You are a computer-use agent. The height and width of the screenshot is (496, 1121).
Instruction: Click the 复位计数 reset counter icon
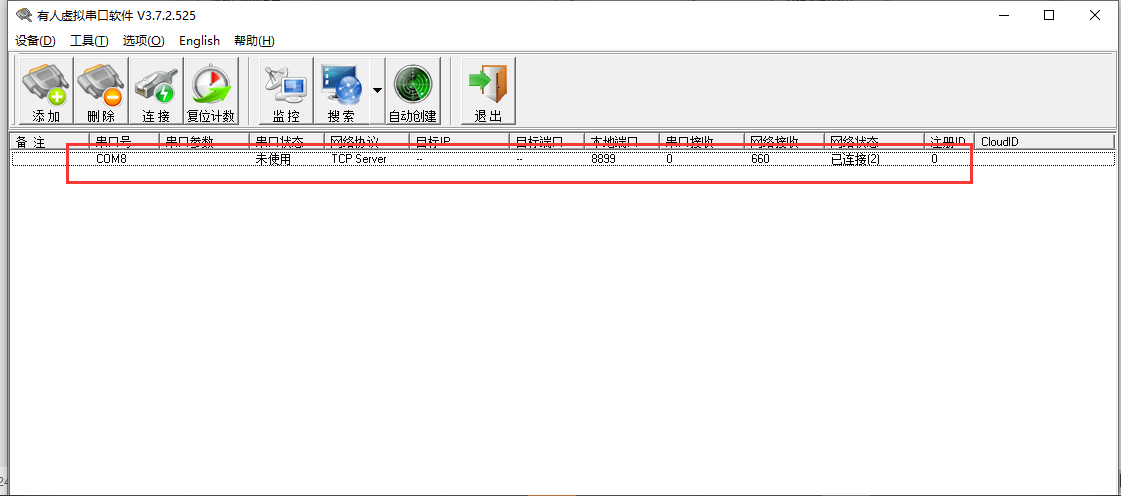[x=211, y=91]
